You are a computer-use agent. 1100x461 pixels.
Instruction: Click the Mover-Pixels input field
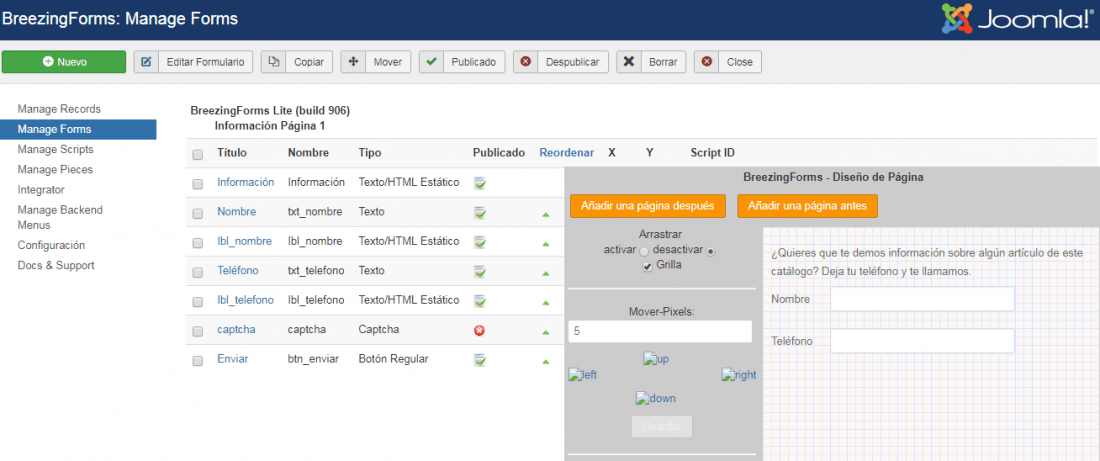click(x=660, y=331)
